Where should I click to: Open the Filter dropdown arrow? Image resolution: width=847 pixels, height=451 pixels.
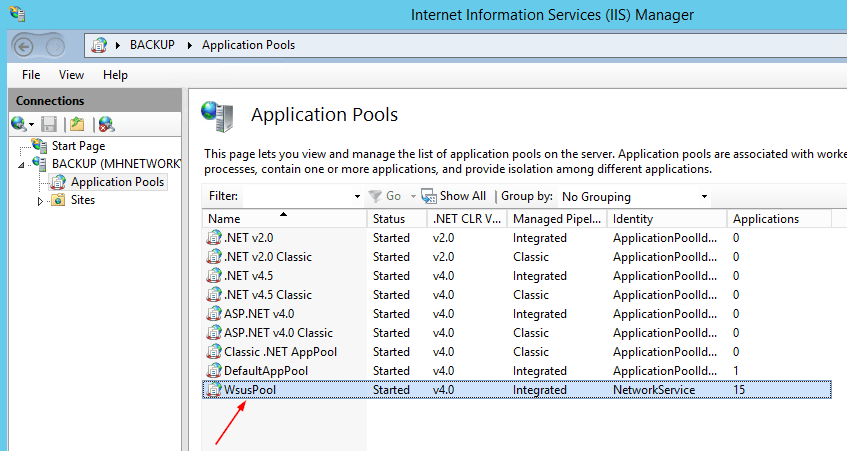click(x=357, y=197)
